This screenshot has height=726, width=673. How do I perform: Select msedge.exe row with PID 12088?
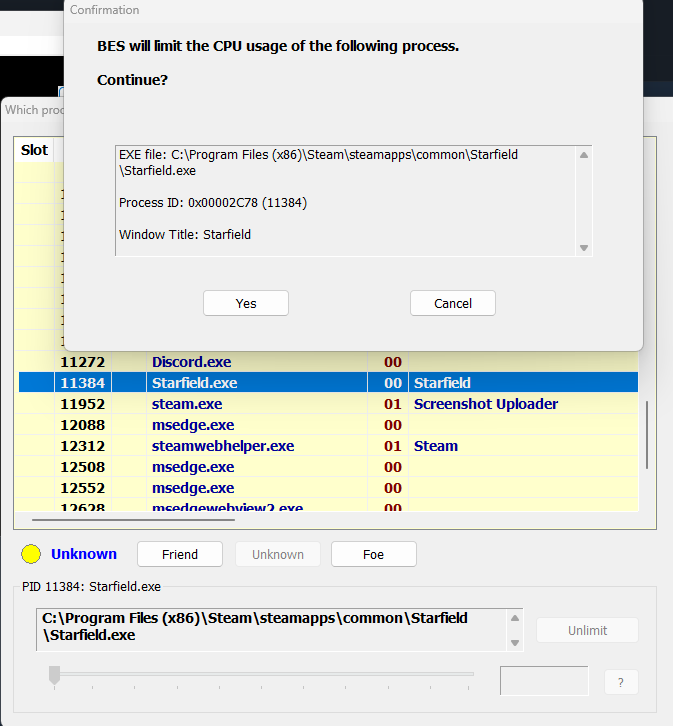tap(328, 425)
